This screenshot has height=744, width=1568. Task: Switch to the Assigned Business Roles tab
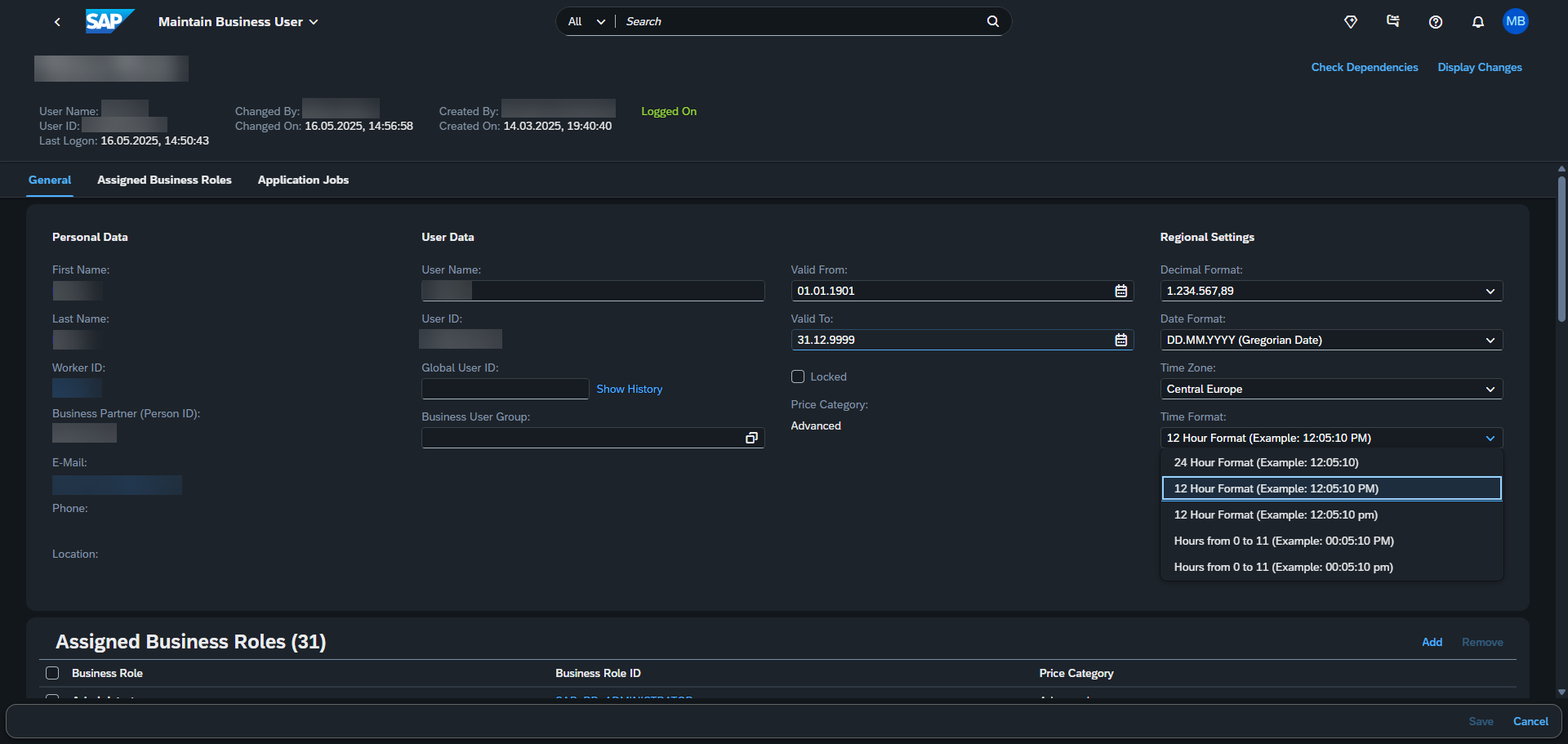164,180
